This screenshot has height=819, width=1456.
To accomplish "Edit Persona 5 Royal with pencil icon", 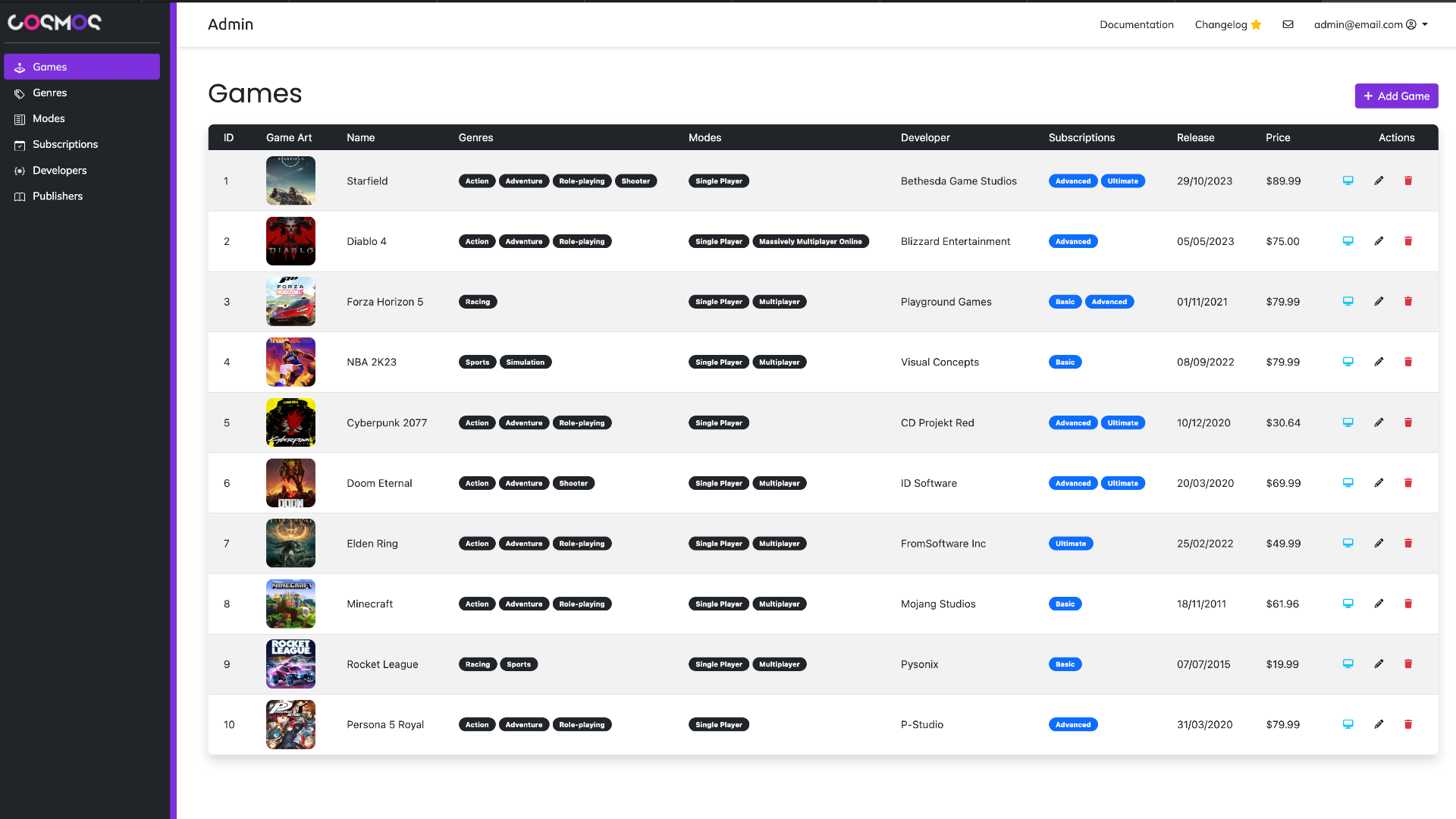I will click(1379, 724).
